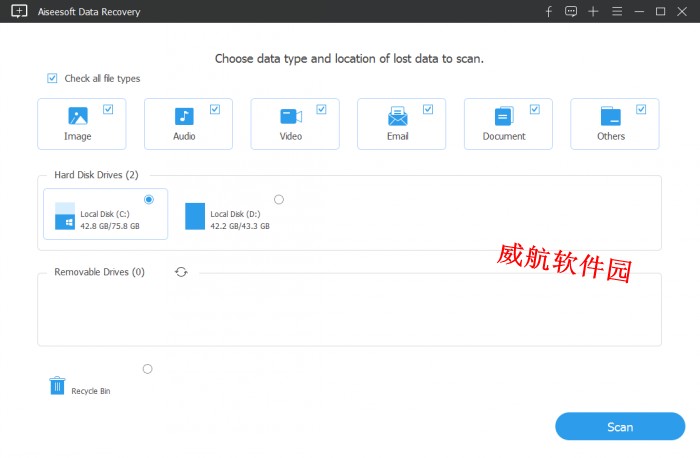The image size is (700, 458).
Task: Click the Local Disk (D:) drive icon
Action: tap(195, 216)
